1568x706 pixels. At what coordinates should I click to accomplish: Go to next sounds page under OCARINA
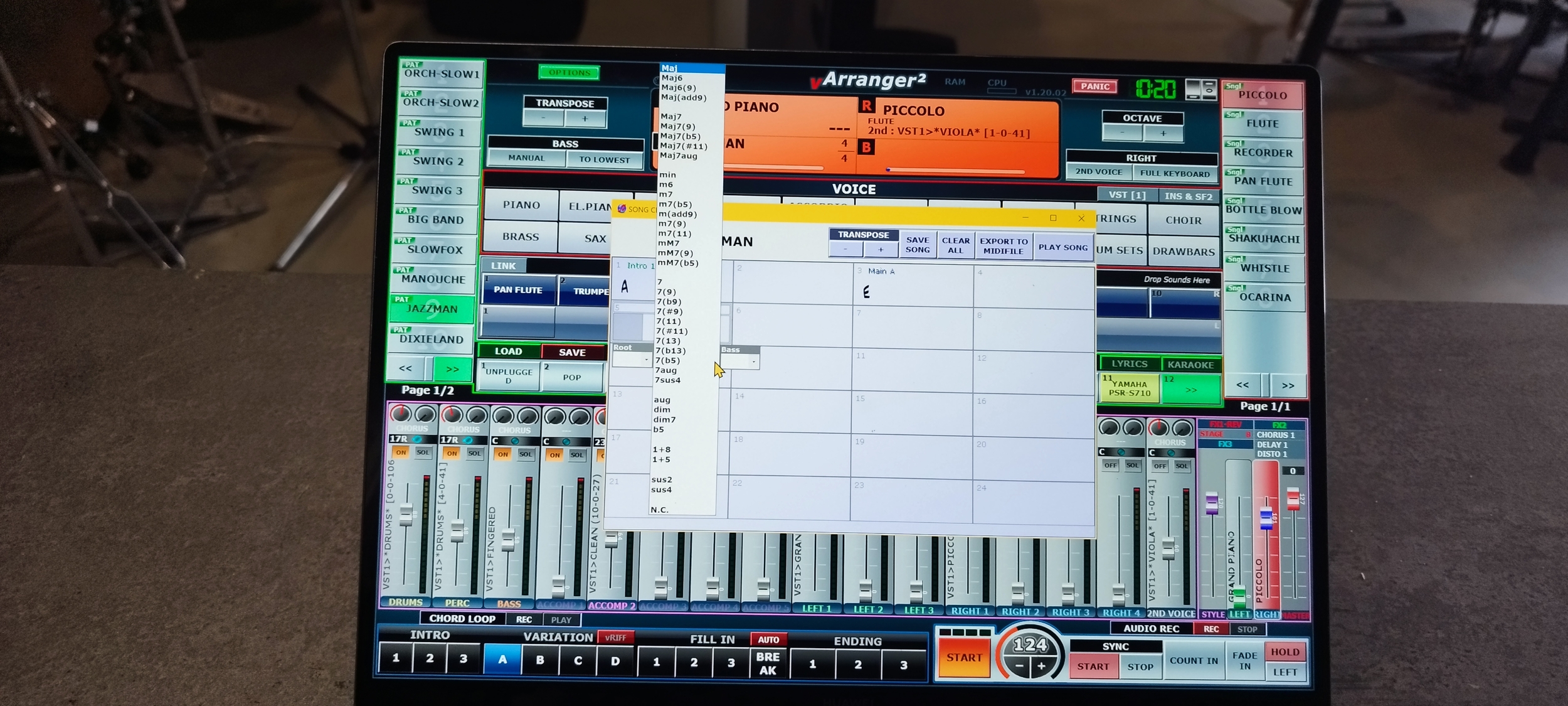click(x=1288, y=385)
